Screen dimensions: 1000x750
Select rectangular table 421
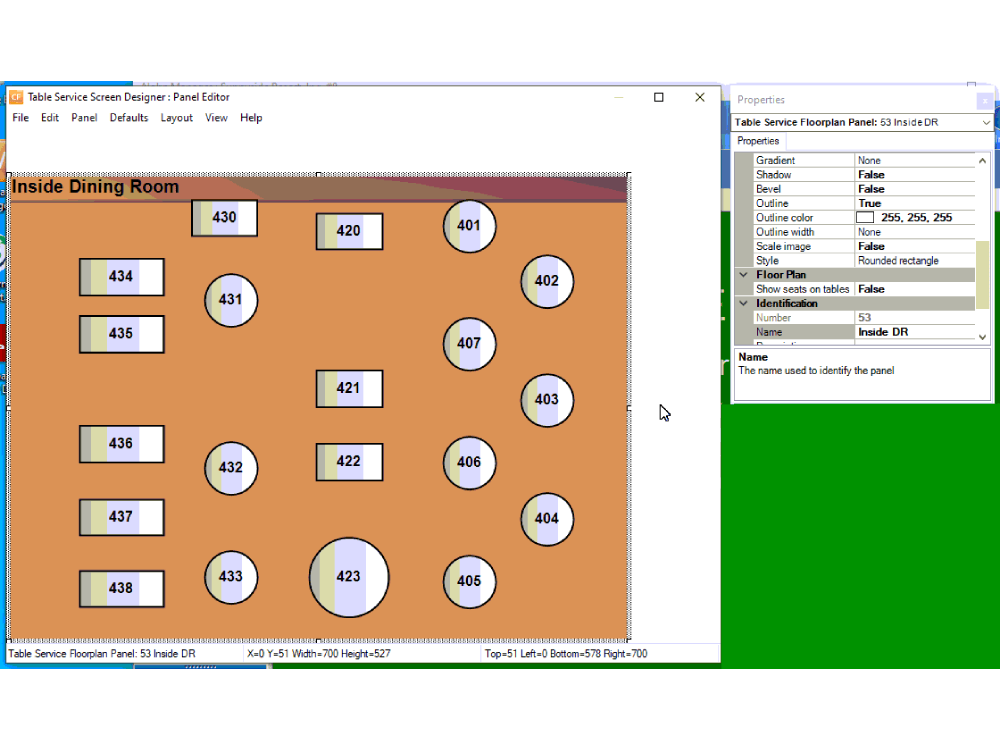pyautogui.click(x=349, y=388)
